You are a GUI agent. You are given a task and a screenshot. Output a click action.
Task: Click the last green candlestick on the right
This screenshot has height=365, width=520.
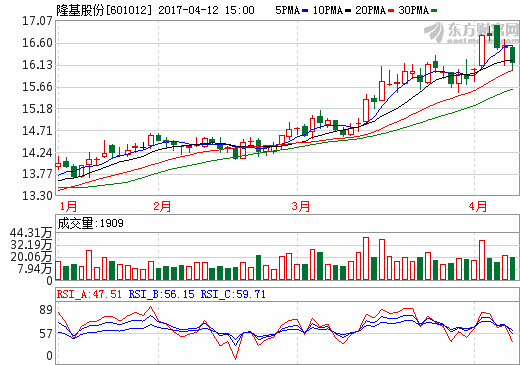[x=513, y=55]
